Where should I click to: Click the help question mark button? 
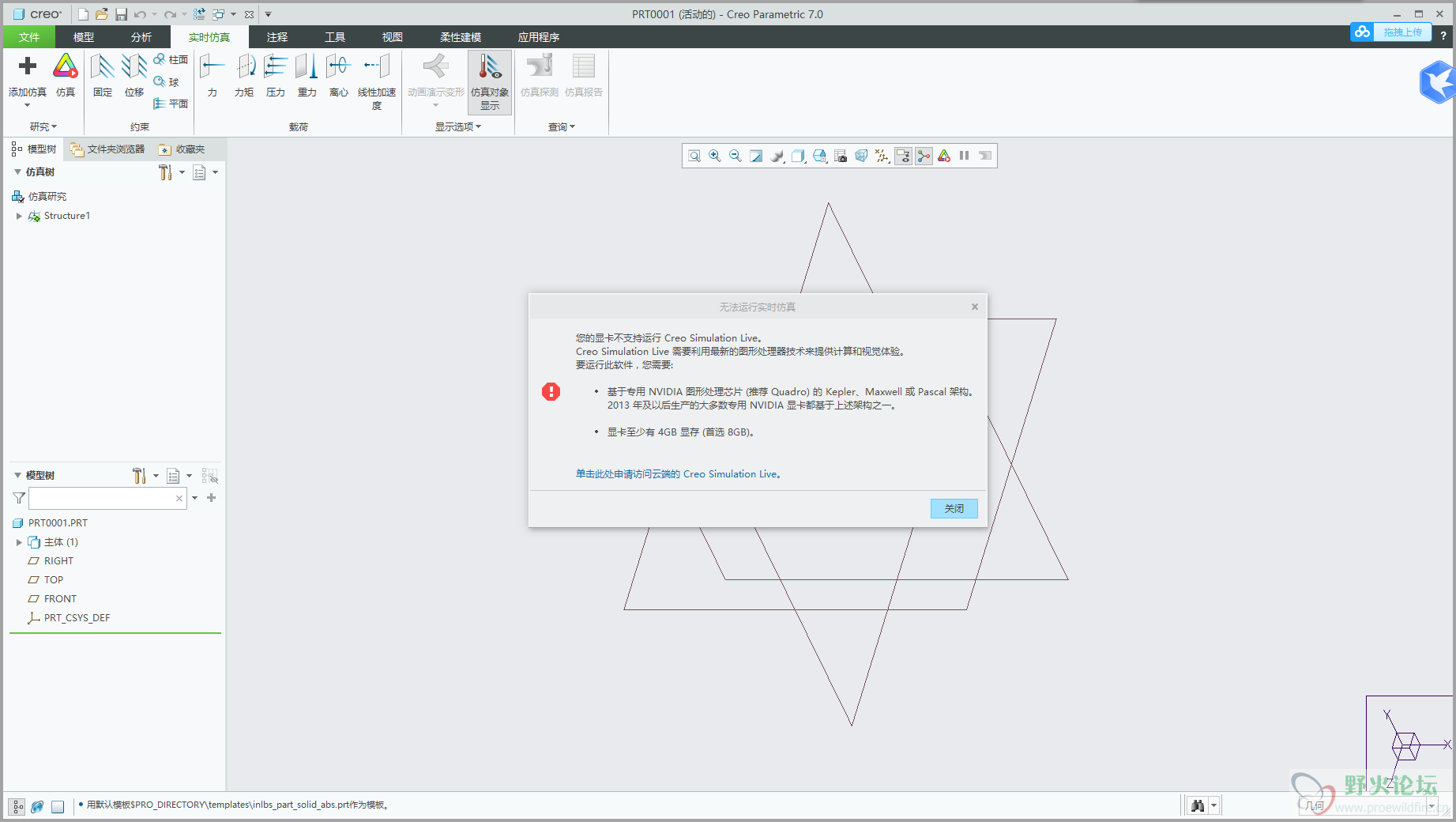tap(1443, 36)
